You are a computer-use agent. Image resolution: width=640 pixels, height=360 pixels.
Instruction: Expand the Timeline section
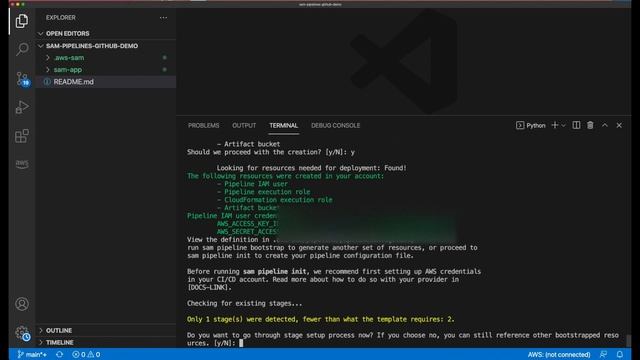click(x=60, y=342)
